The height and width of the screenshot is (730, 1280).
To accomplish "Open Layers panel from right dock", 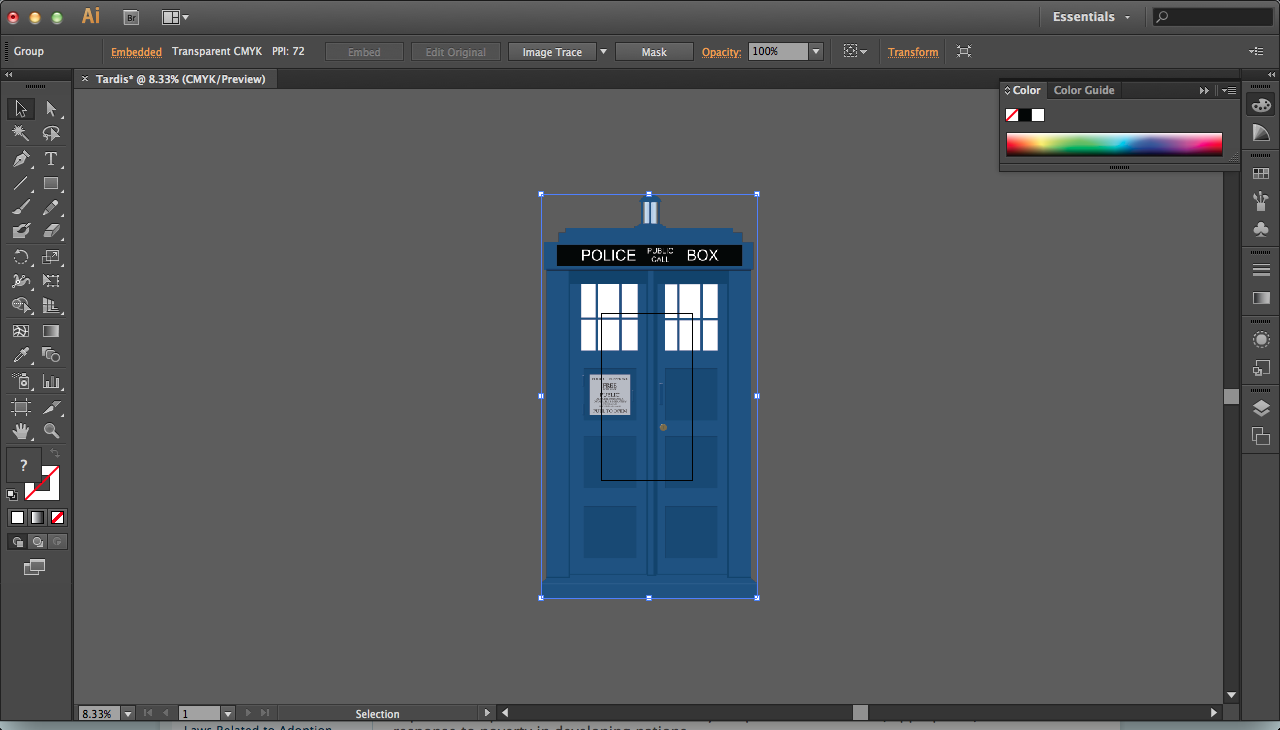I will coord(1261,408).
